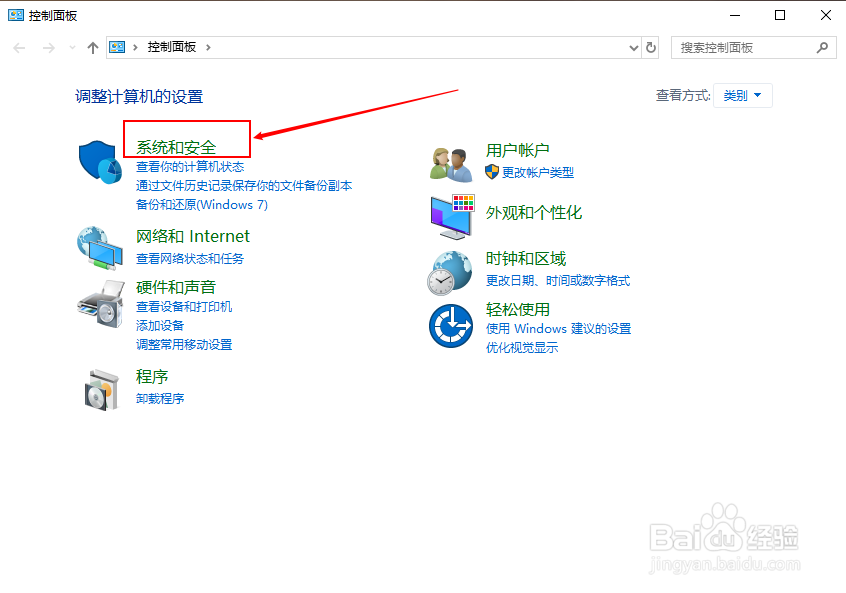Expand chevron before 控制面板 in address bar
The width and height of the screenshot is (846, 593).
[x=135, y=47]
